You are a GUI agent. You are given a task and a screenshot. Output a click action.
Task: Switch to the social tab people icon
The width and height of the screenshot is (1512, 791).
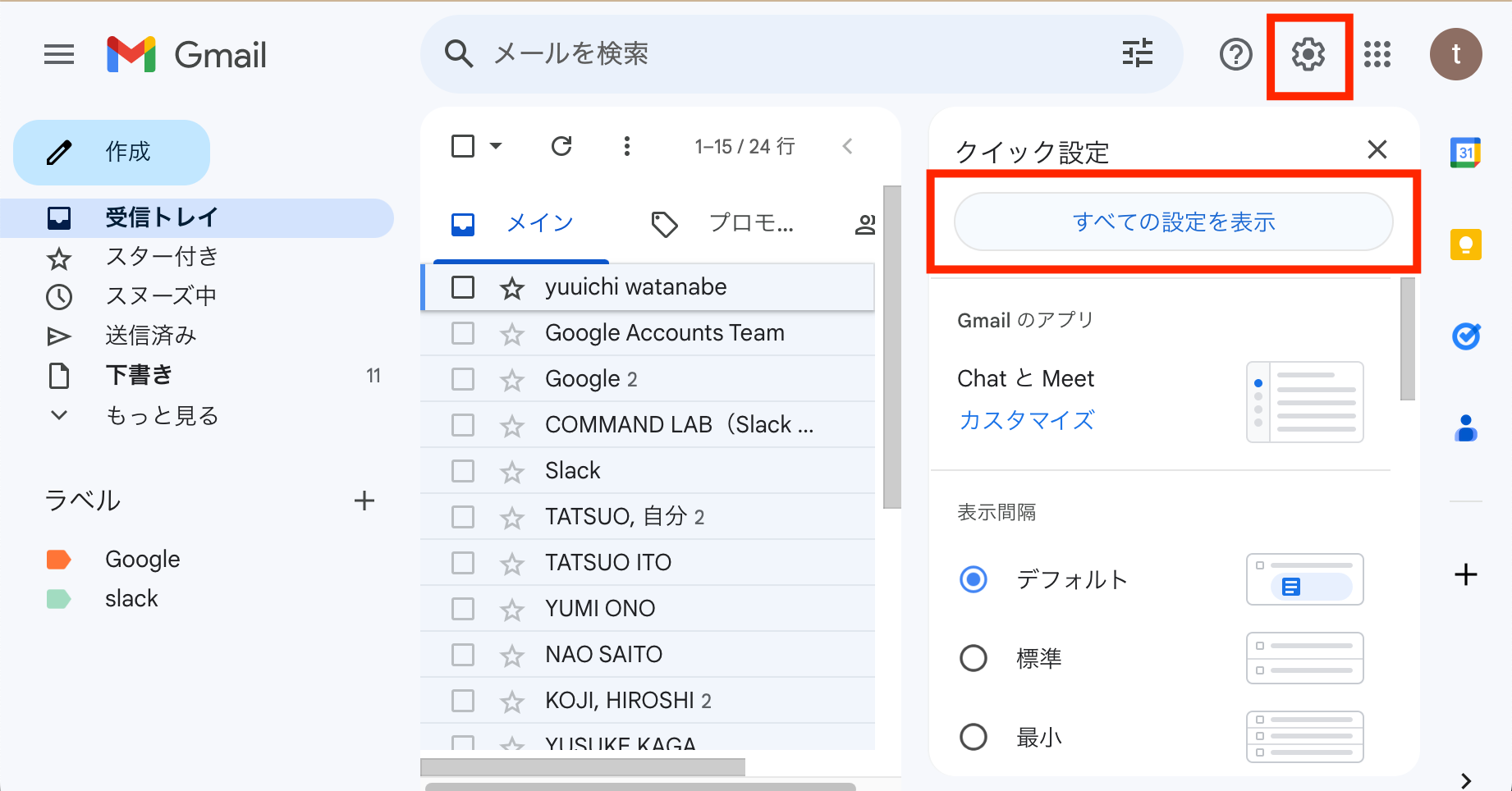click(864, 224)
